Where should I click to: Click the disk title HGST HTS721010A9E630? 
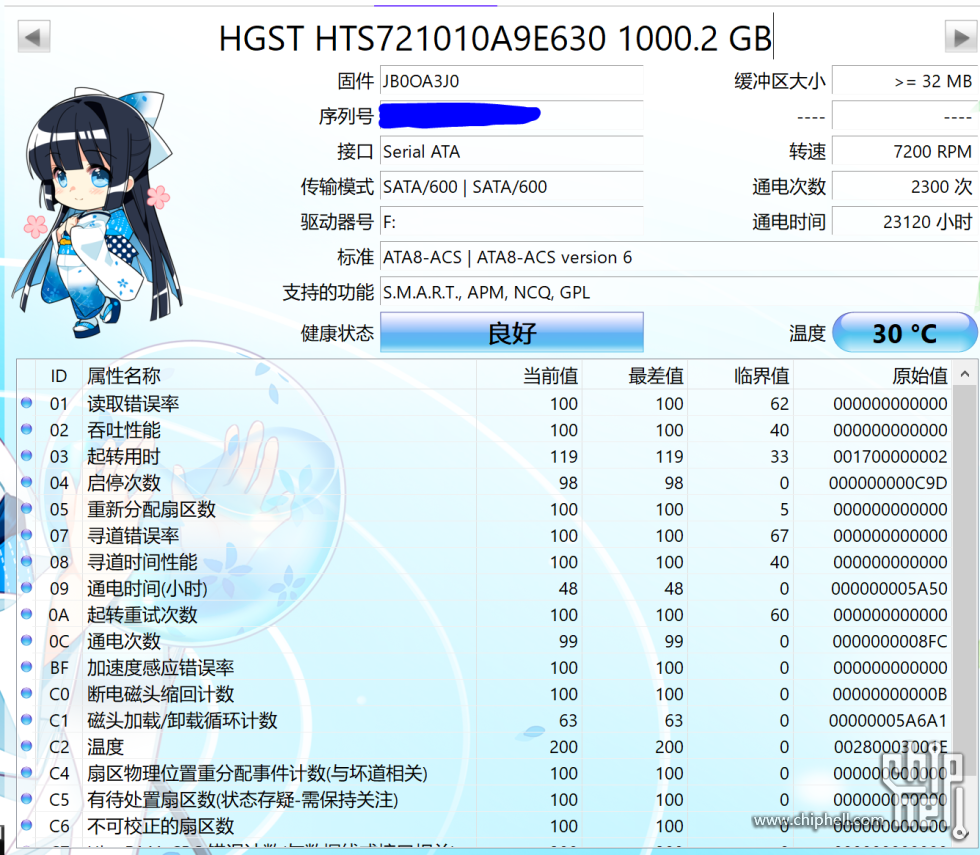tap(412, 38)
